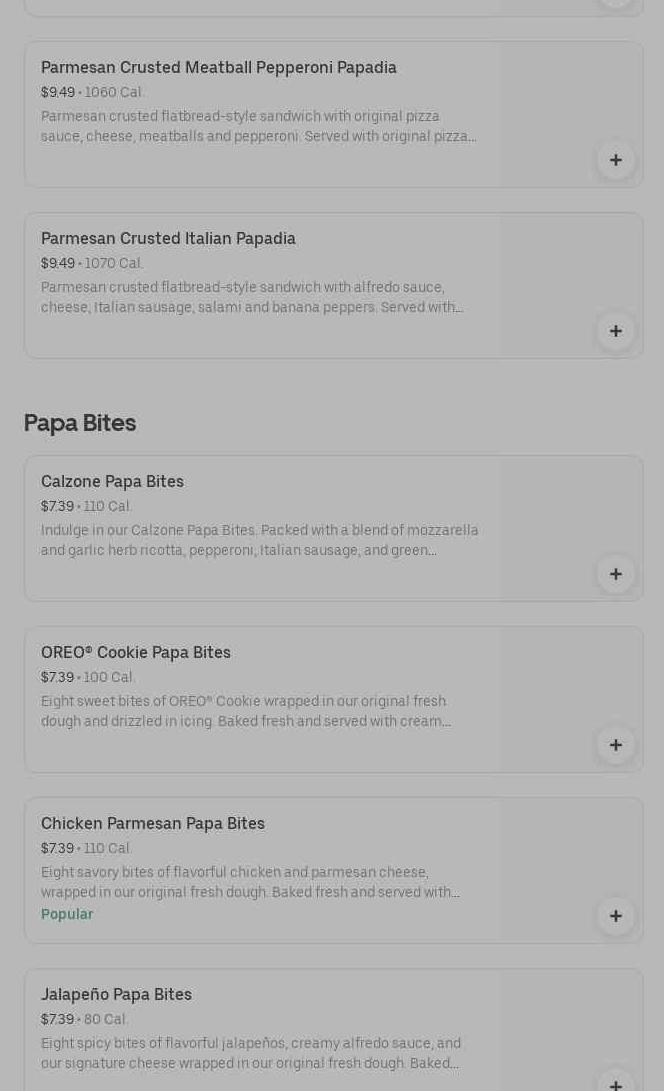Click the $9.49 price of Meatball Pepperoni Papadia

coord(57,92)
